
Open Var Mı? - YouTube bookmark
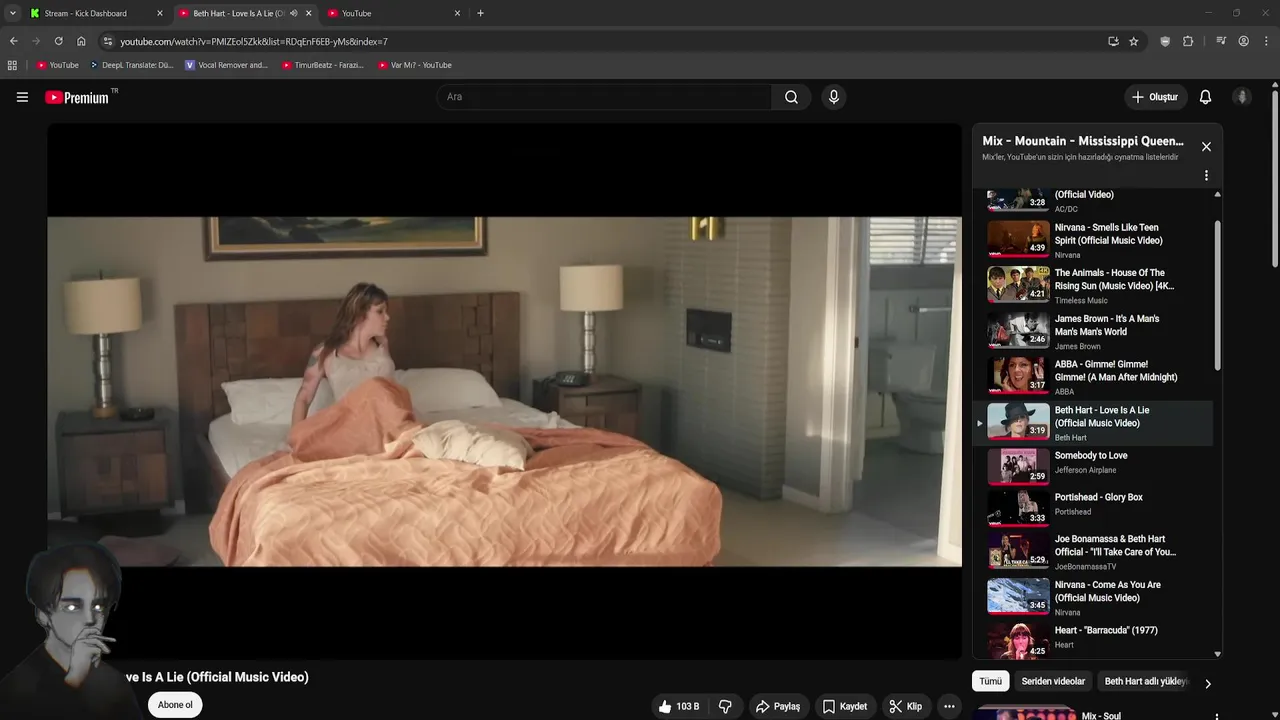415,65
